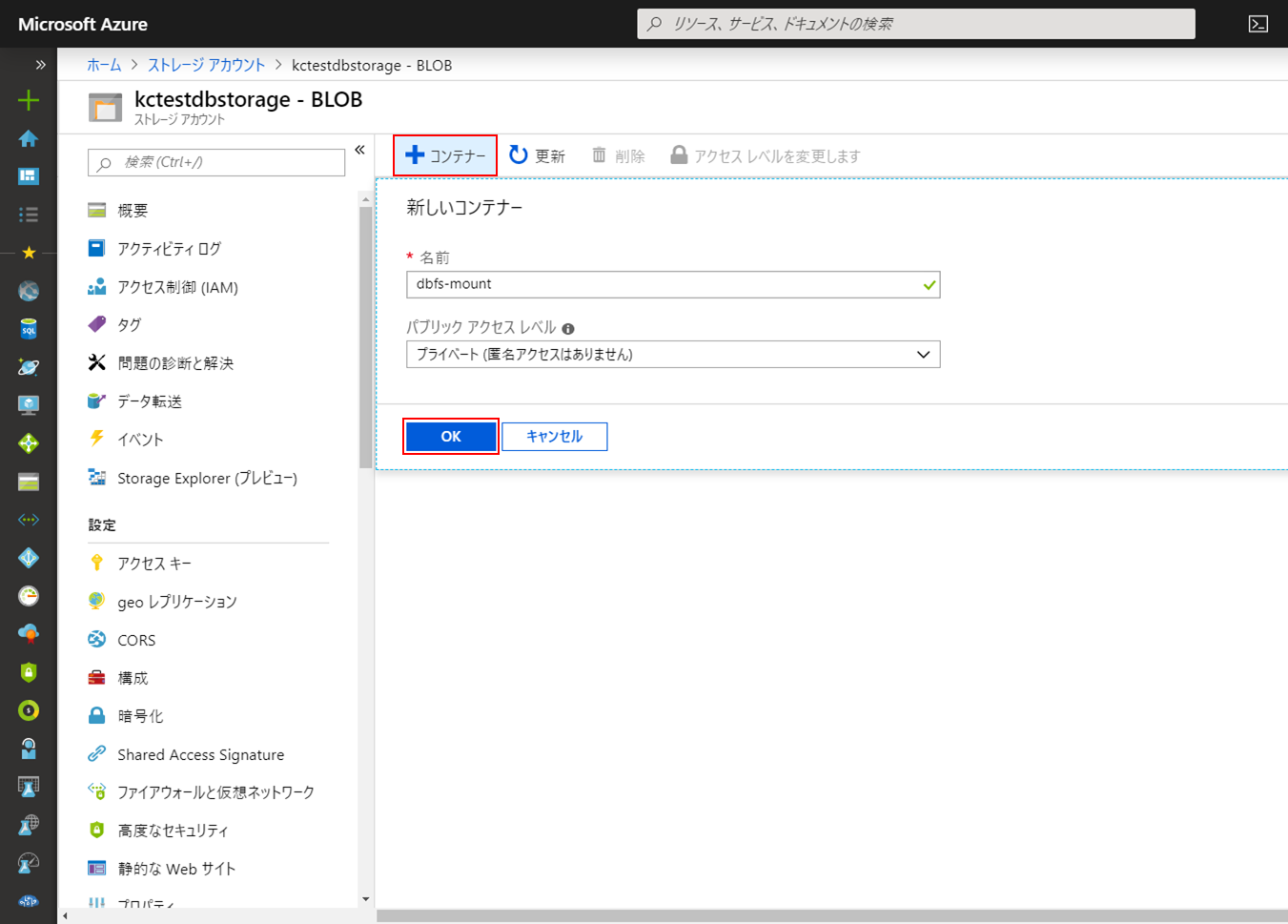Viewport: 1288px width, 924px height.
Task: Click the info icon next to パブリック アクセス レベル
Action: [568, 329]
